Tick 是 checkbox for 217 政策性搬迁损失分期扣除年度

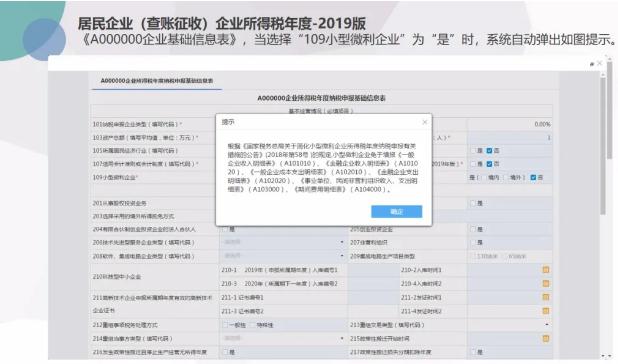pyautogui.click(x=473, y=352)
